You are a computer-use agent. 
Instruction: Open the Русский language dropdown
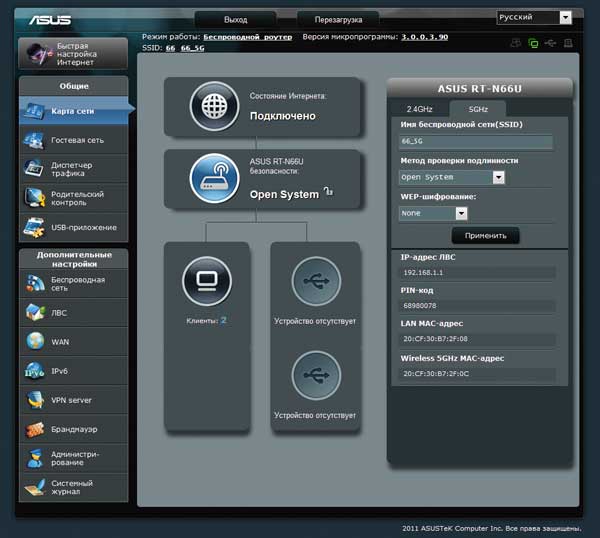(x=534, y=18)
